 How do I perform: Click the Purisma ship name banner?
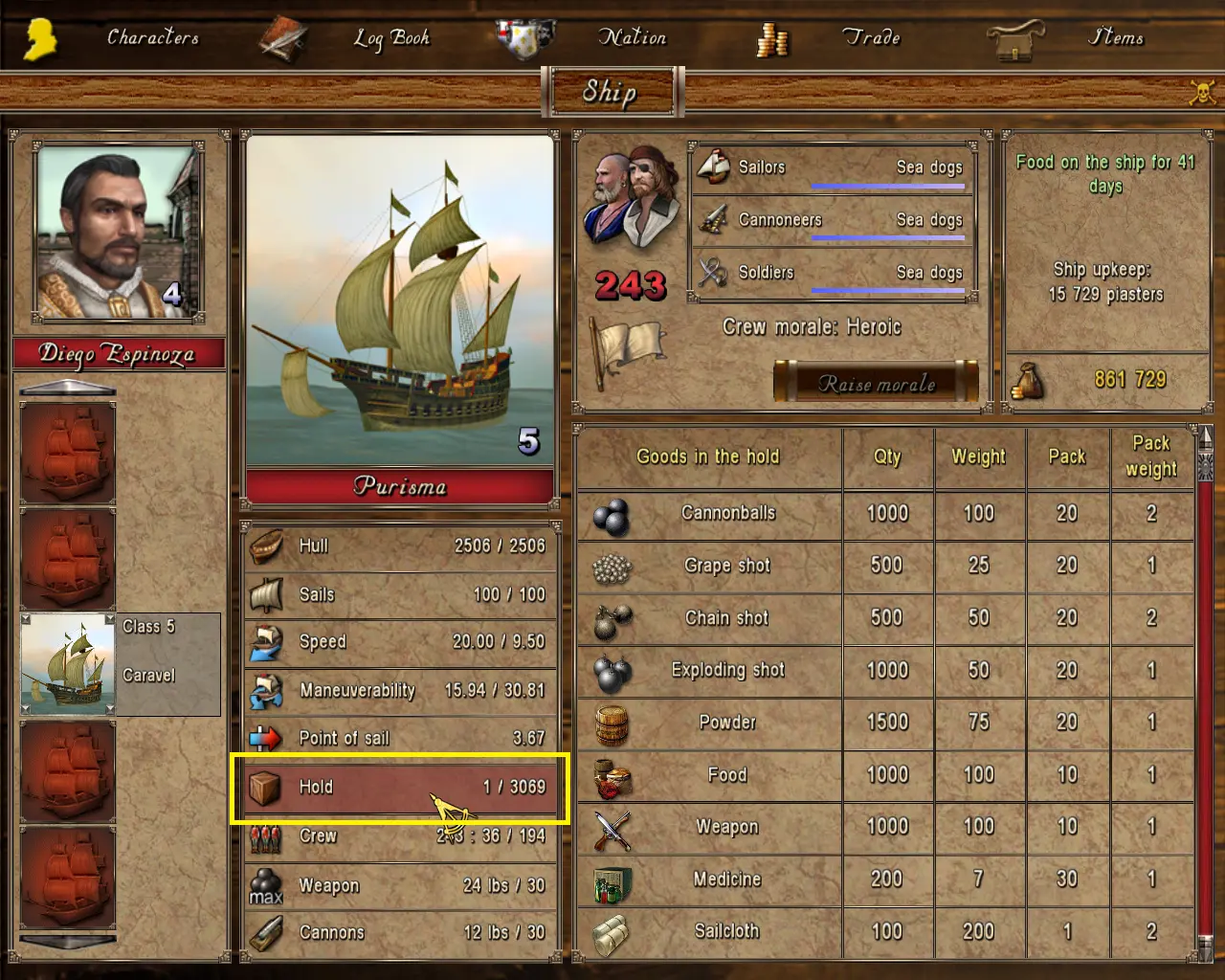[x=400, y=486]
